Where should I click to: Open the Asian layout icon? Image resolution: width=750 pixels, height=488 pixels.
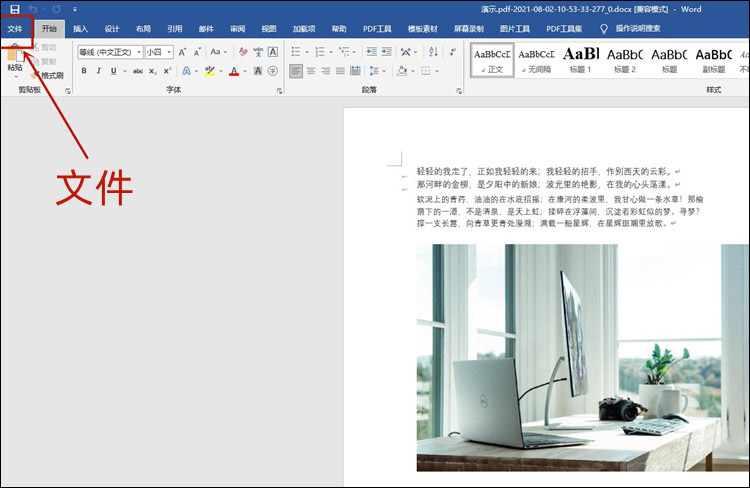pyautogui.click(x=406, y=51)
